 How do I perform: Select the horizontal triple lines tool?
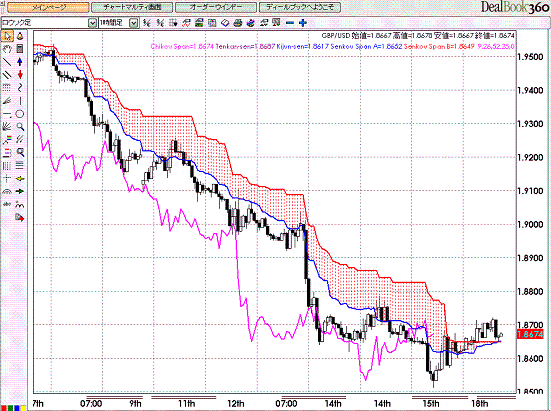[20, 165]
